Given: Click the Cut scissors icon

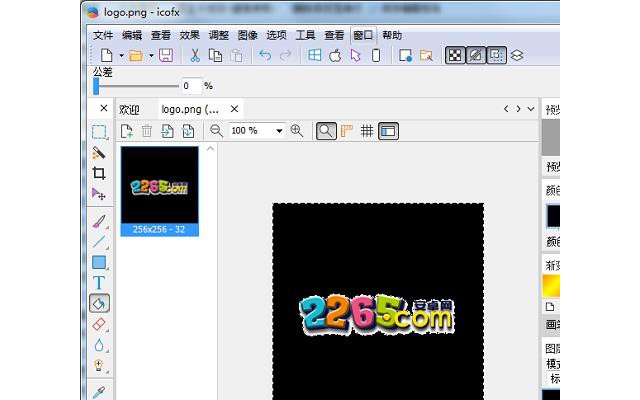Looking at the screenshot, I should (x=195, y=55).
